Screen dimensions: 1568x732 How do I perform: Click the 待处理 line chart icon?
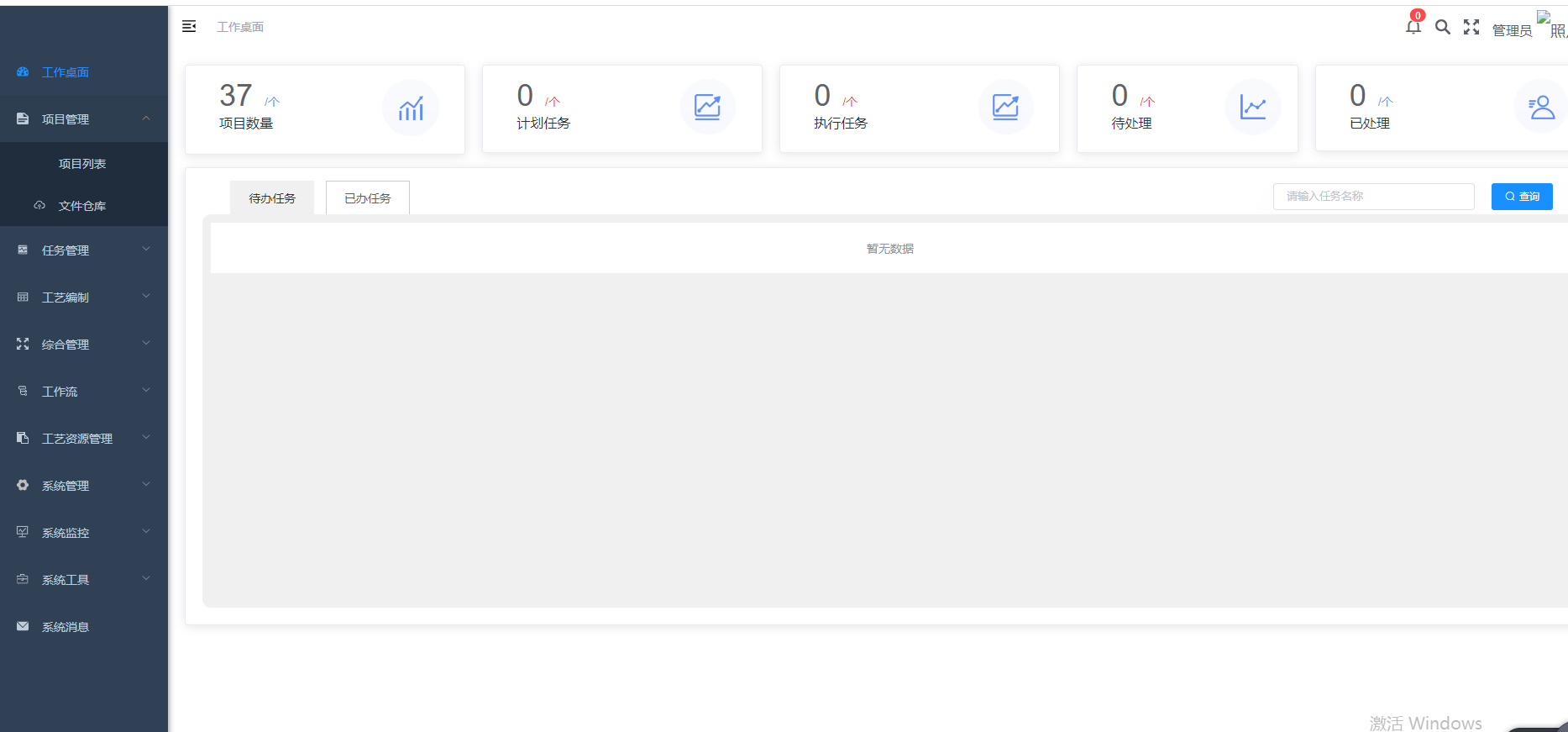1253,107
